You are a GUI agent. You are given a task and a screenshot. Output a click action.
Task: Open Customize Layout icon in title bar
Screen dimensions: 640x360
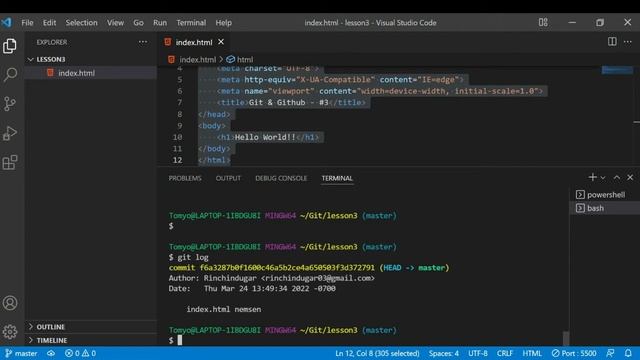pos(543,22)
